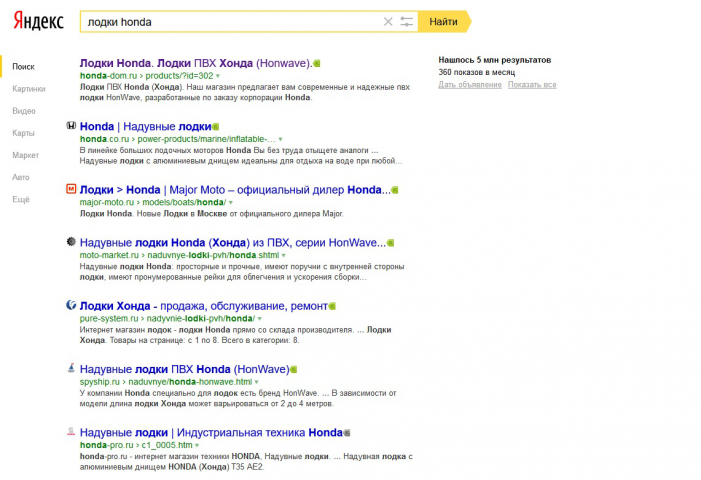Click 'Нашлось 5 млн результатов' text
This screenshot has width=701, height=480.
(494, 60)
